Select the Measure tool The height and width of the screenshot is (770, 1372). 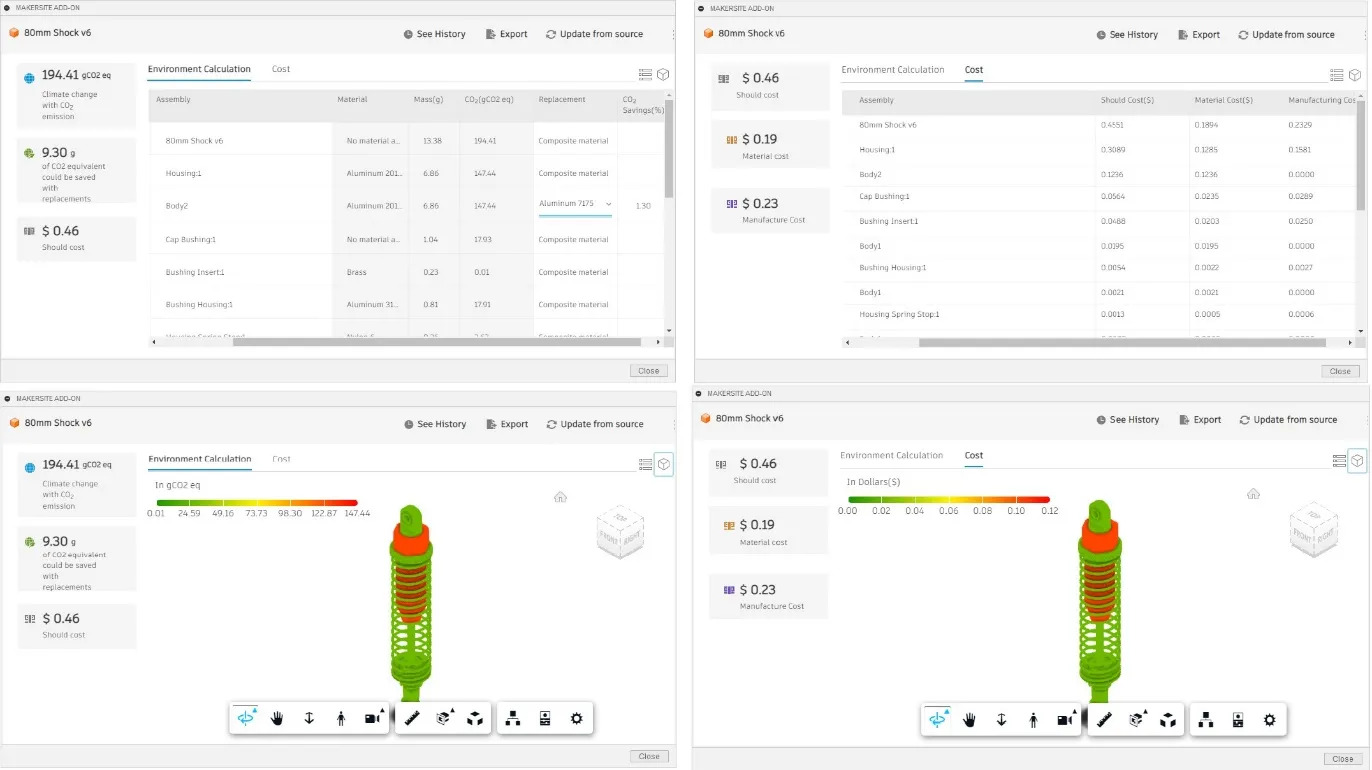click(x=412, y=717)
